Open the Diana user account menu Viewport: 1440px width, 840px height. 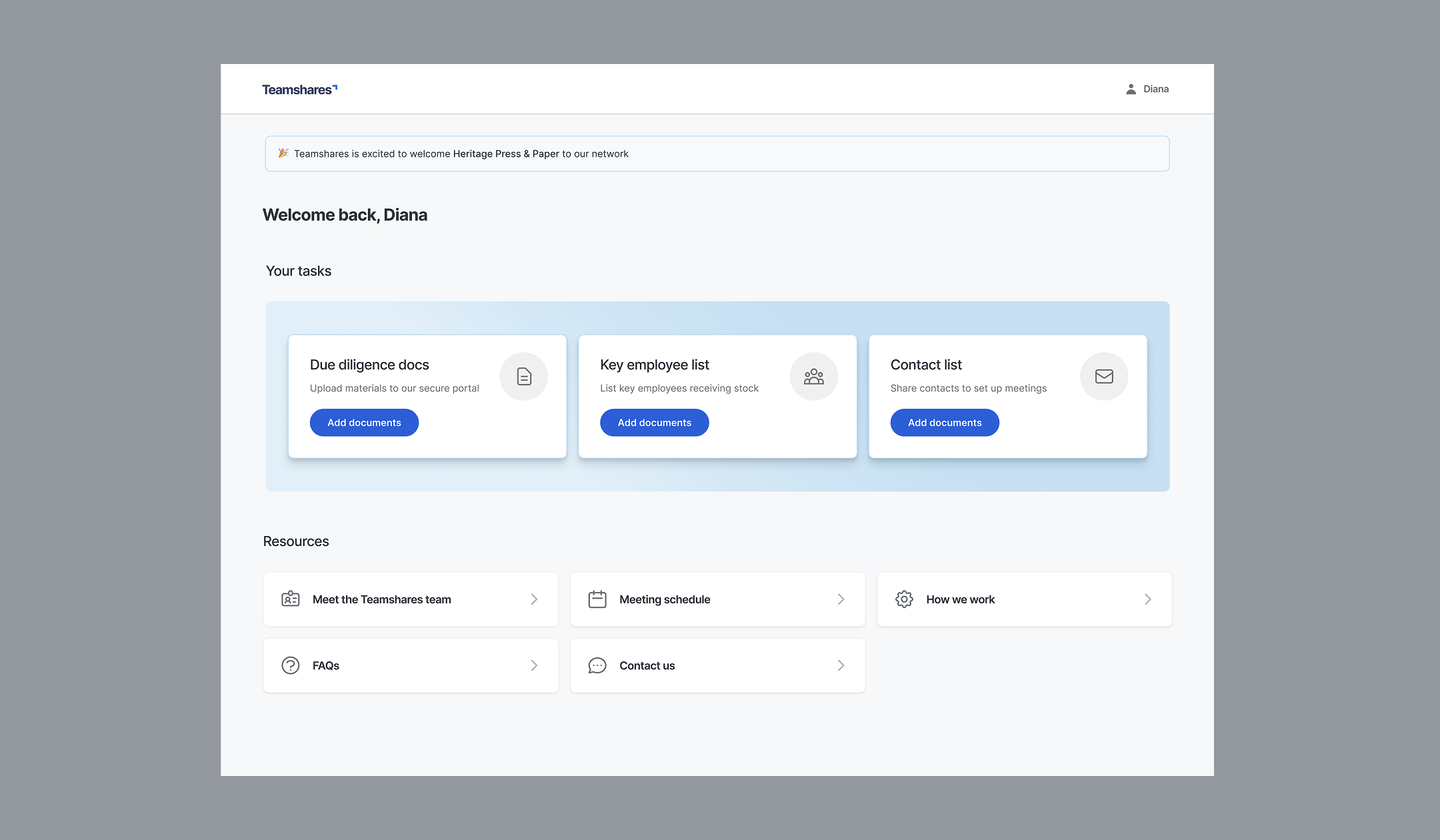click(x=1155, y=89)
